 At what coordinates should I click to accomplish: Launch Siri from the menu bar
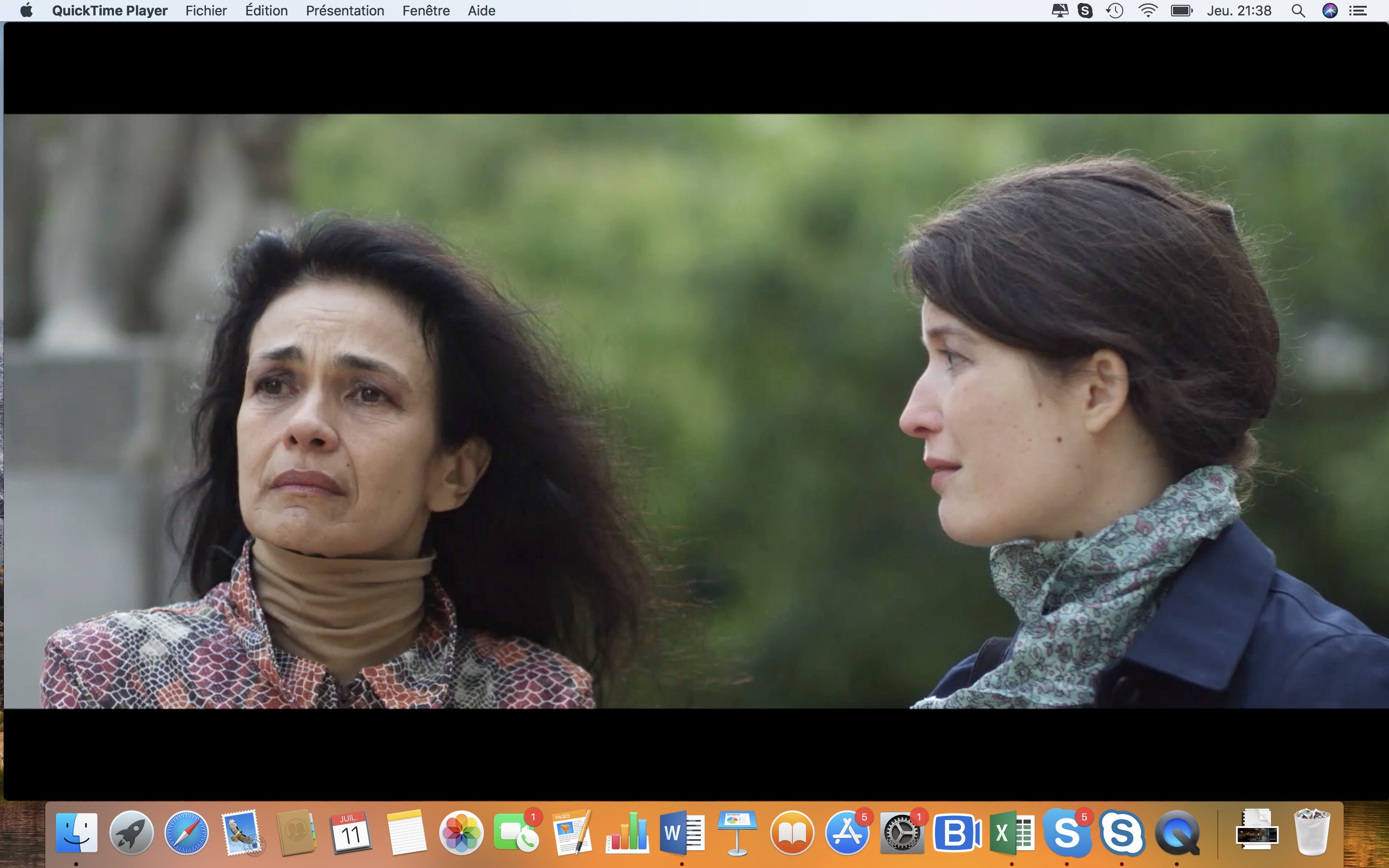1330,10
